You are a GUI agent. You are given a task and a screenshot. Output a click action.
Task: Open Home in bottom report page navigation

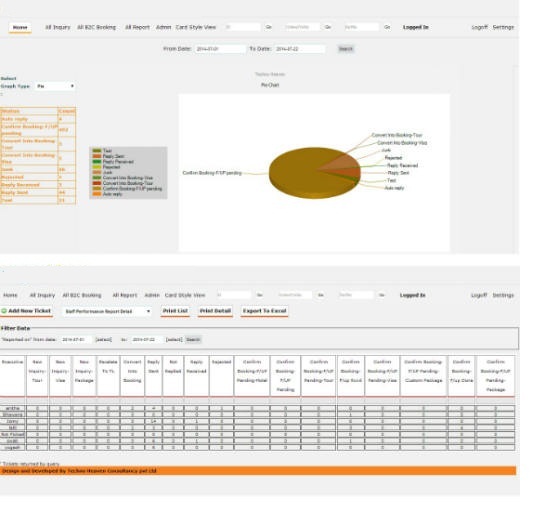[10, 295]
